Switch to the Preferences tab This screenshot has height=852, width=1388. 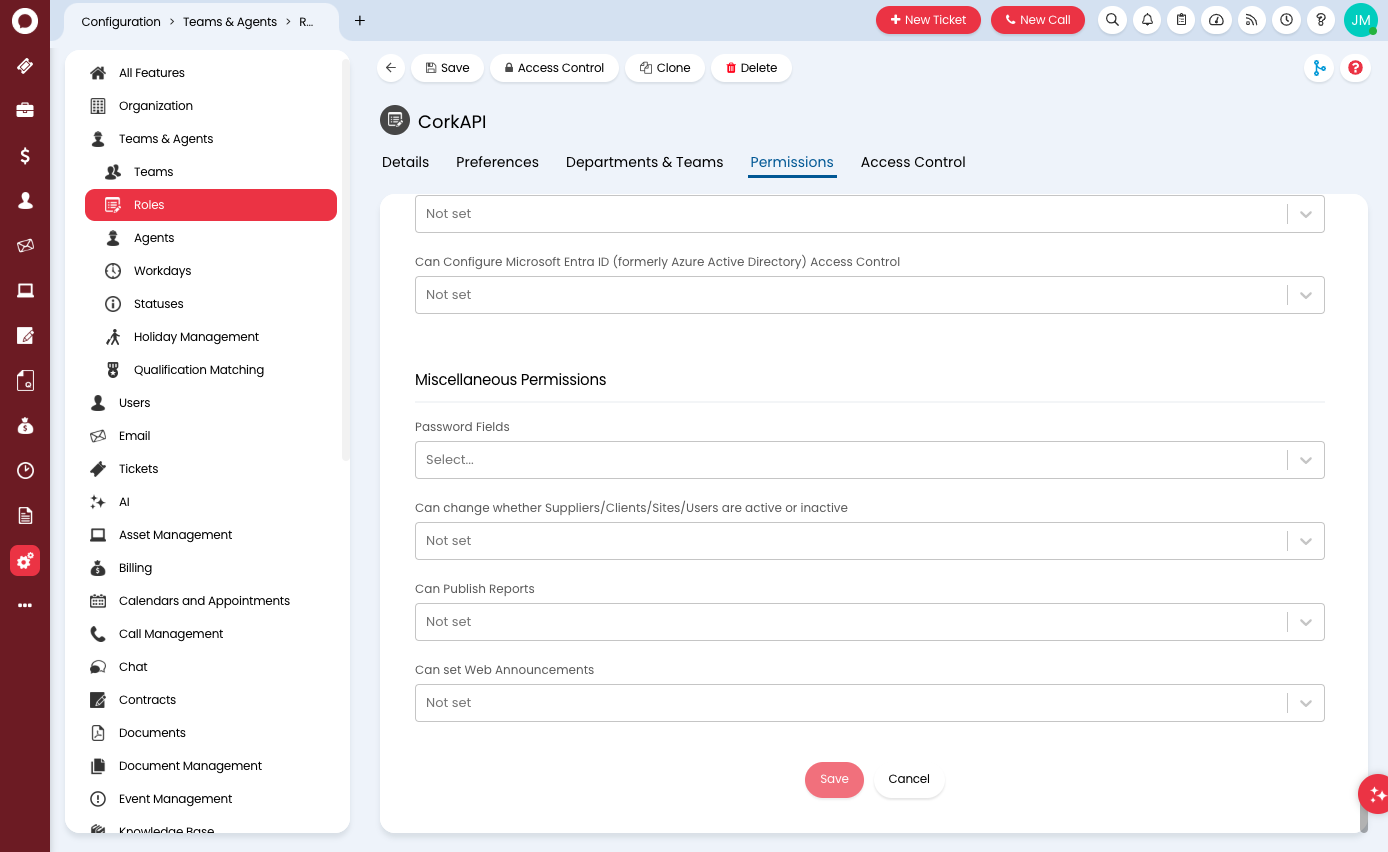[x=497, y=162]
